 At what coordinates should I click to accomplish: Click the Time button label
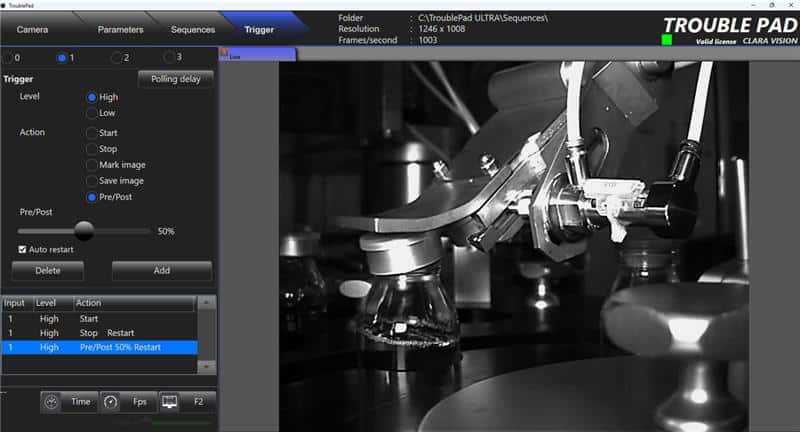pyautogui.click(x=81, y=402)
